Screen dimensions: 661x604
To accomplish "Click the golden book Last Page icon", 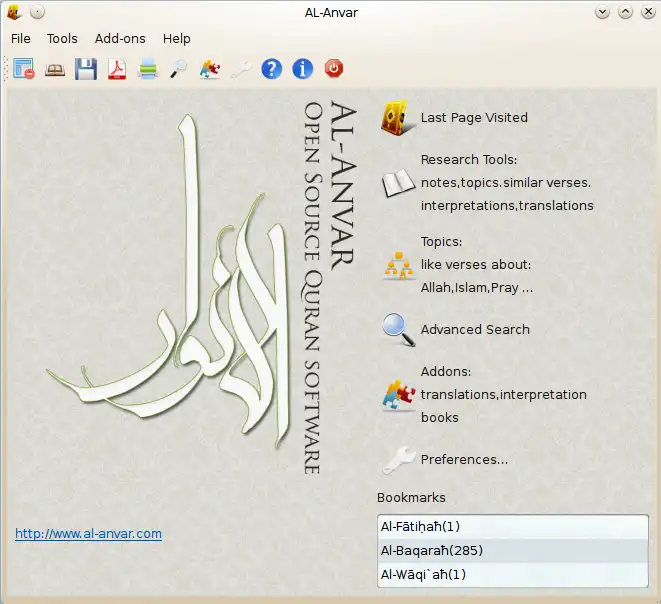I will tap(398, 118).
